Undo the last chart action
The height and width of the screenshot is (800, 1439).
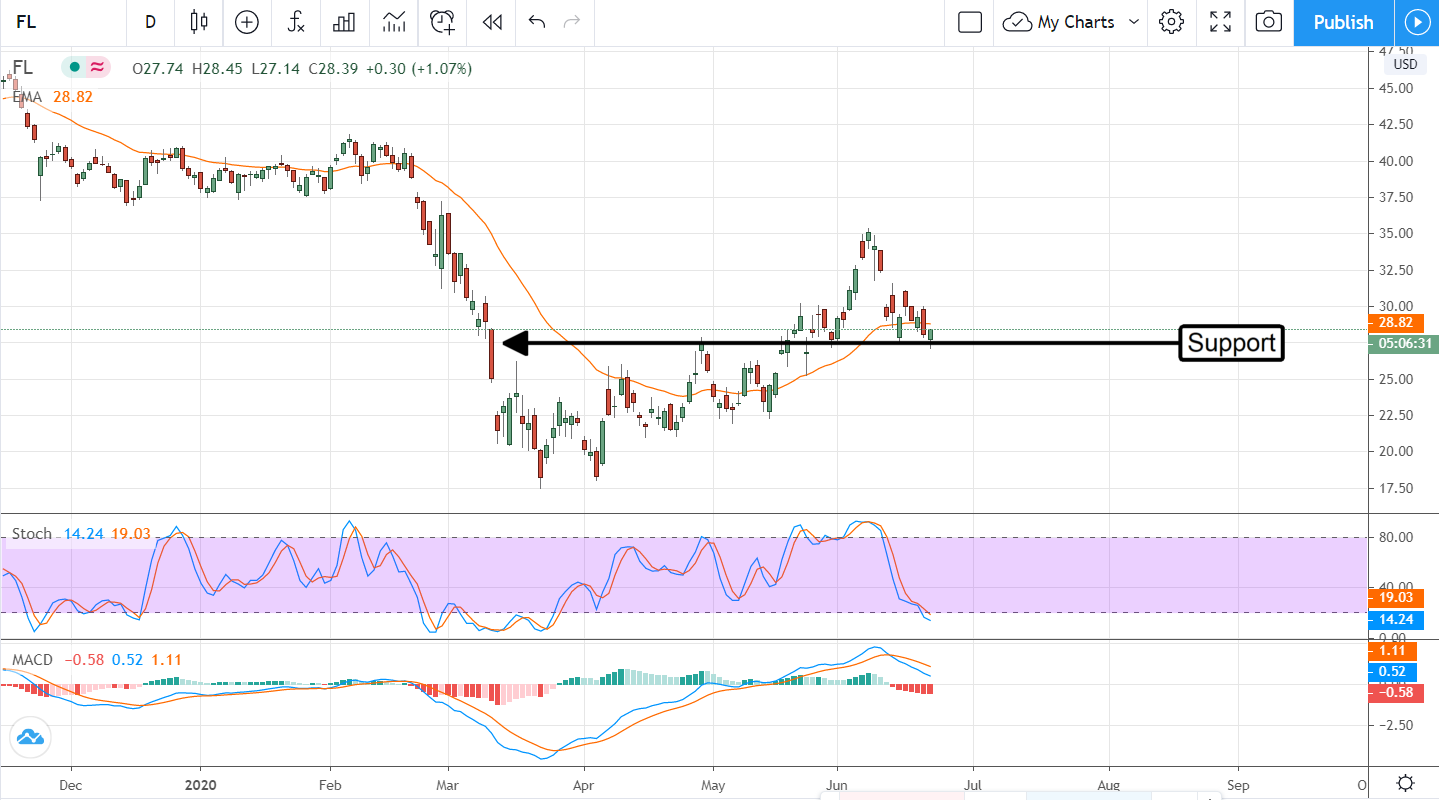(537, 22)
